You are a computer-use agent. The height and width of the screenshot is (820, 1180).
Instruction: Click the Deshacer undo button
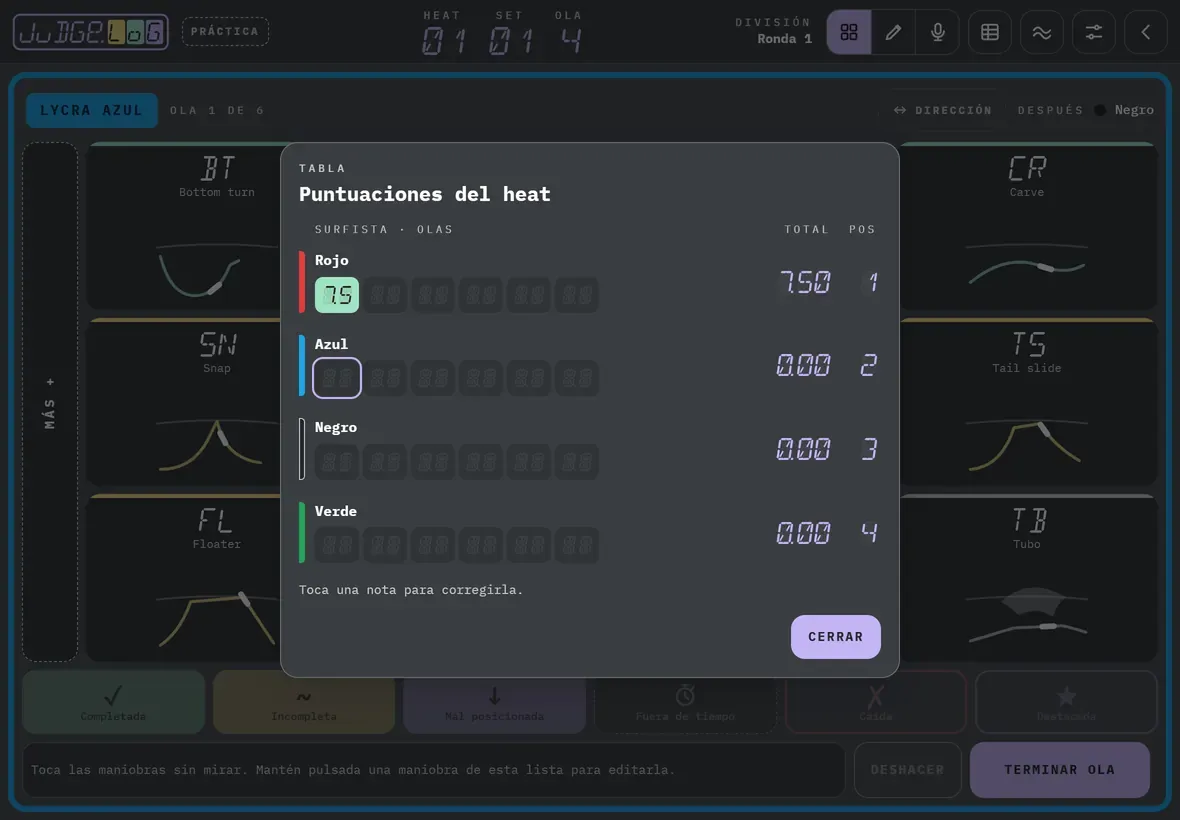coord(908,770)
